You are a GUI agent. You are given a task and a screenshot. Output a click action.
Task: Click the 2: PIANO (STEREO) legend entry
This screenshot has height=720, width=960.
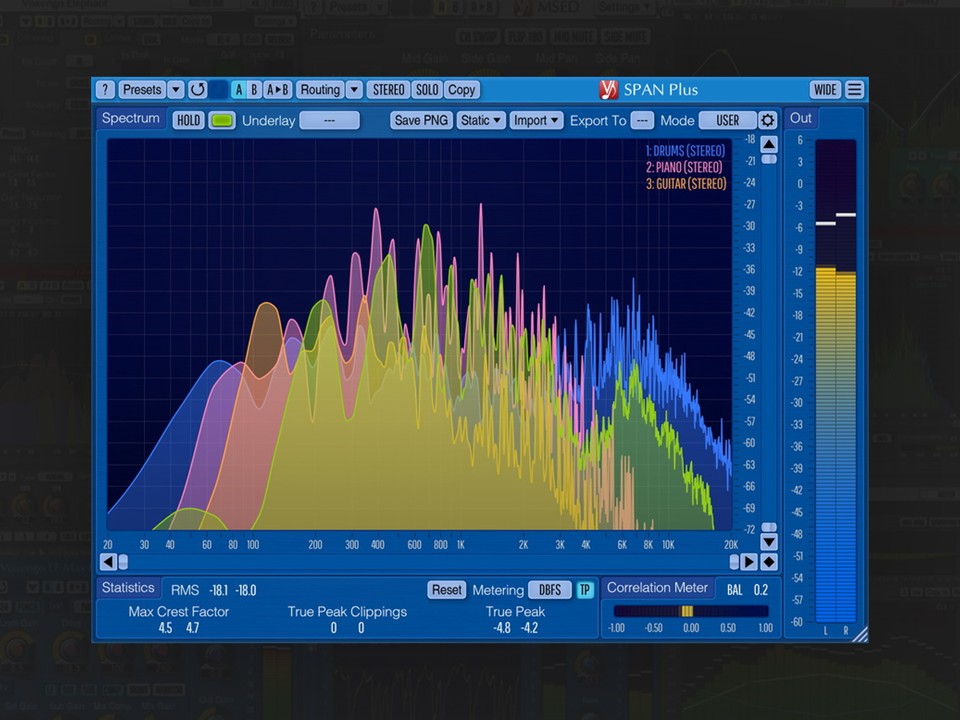[x=684, y=167]
